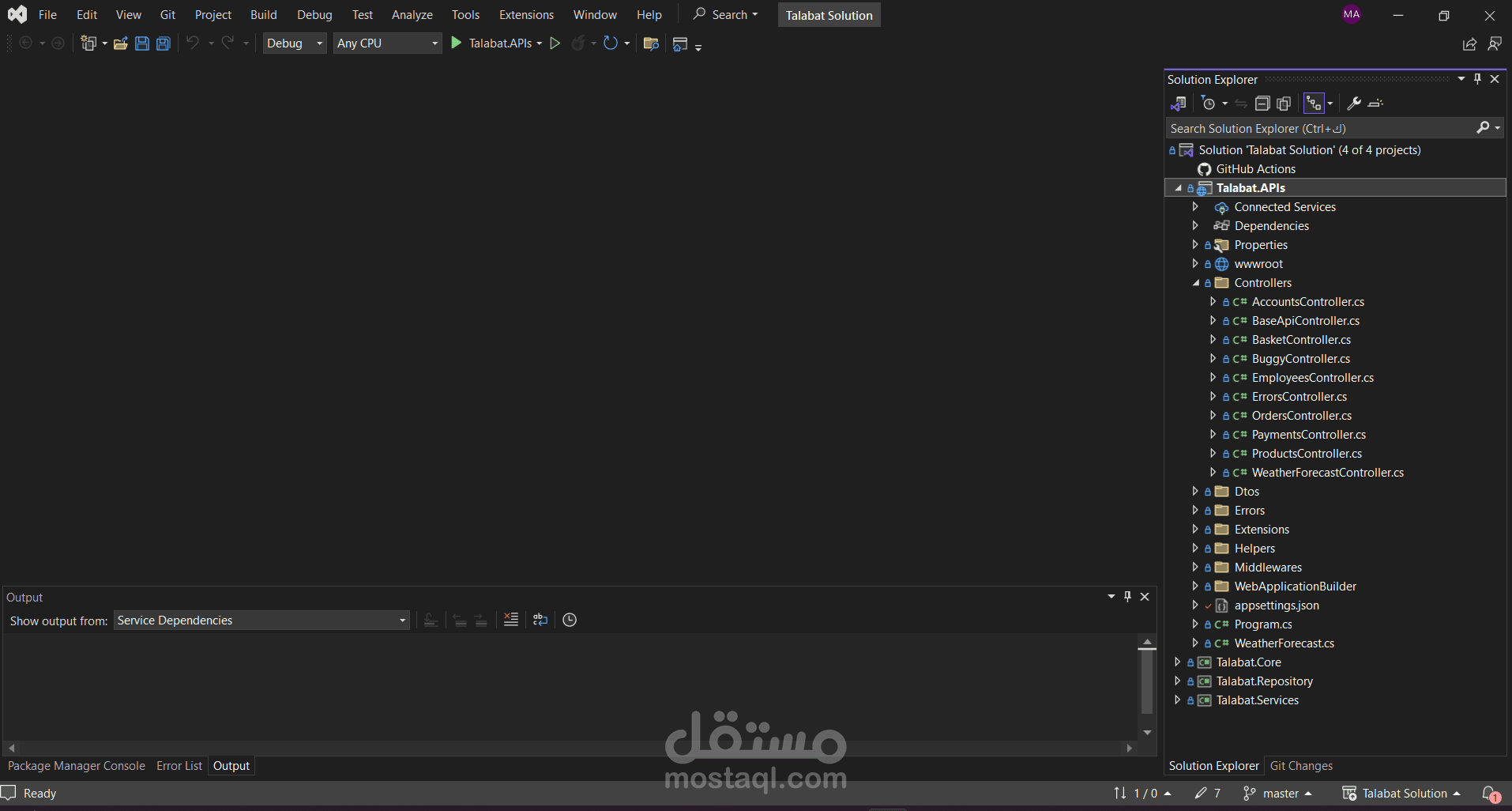
Task: Click Collapse All icon in Solution Explorer
Action: [1262, 104]
